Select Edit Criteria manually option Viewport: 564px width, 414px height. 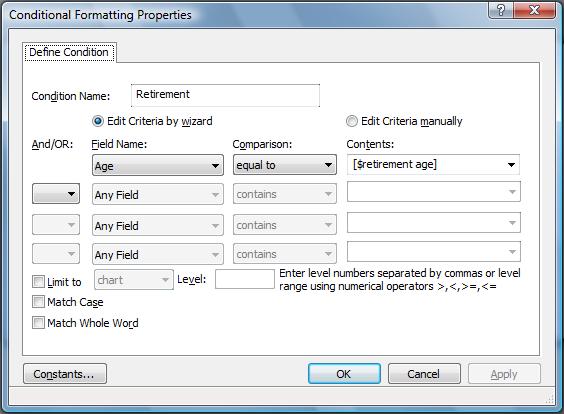coord(351,121)
